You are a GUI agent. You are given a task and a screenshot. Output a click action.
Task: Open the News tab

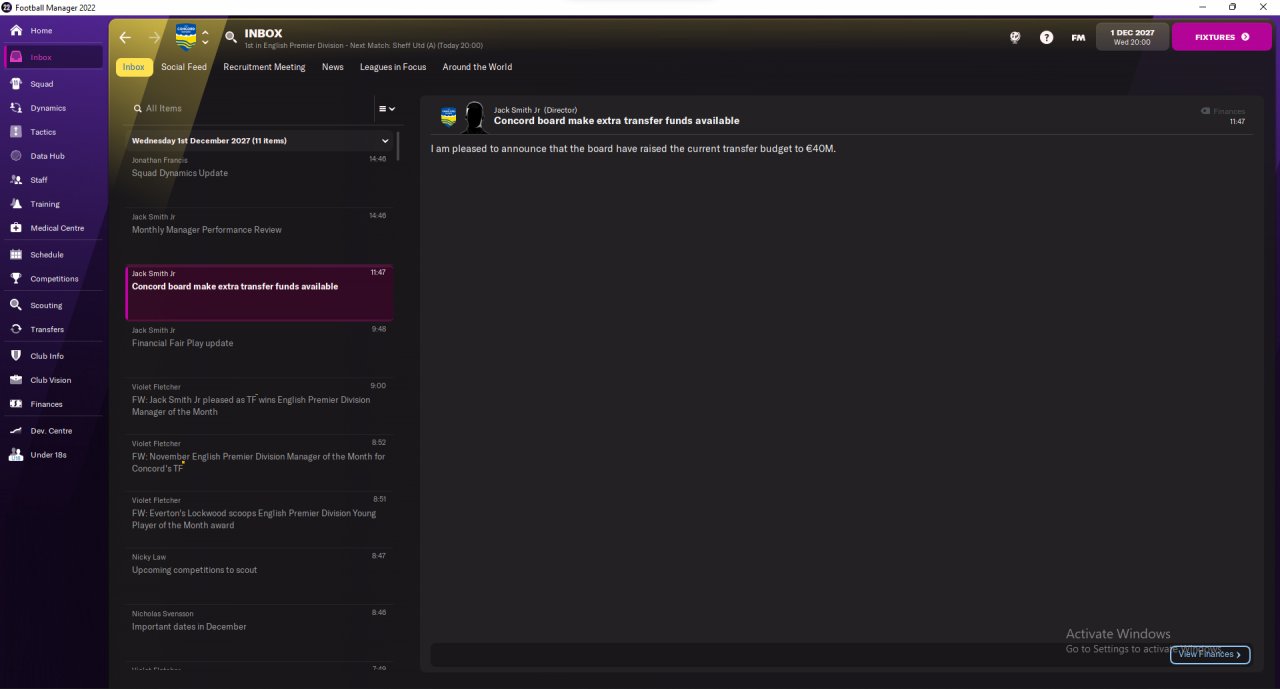pyautogui.click(x=333, y=67)
